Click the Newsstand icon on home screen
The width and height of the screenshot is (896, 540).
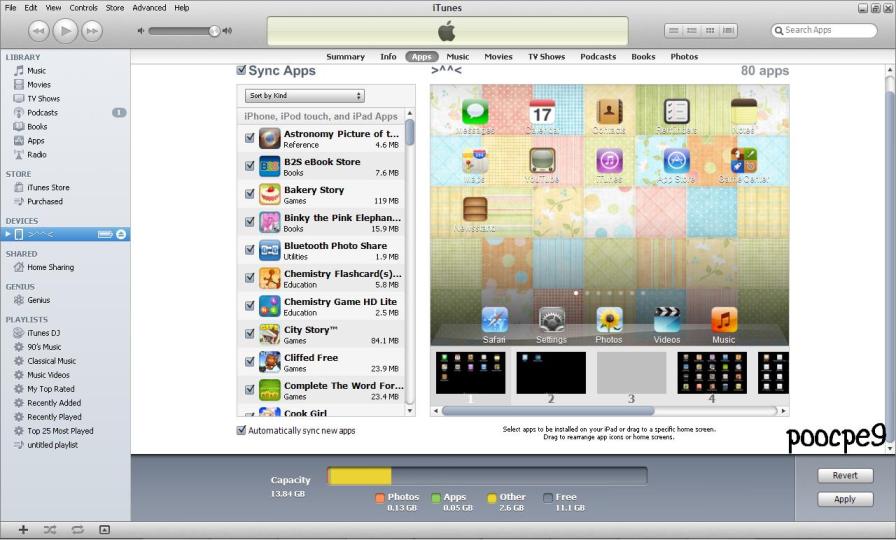point(475,209)
